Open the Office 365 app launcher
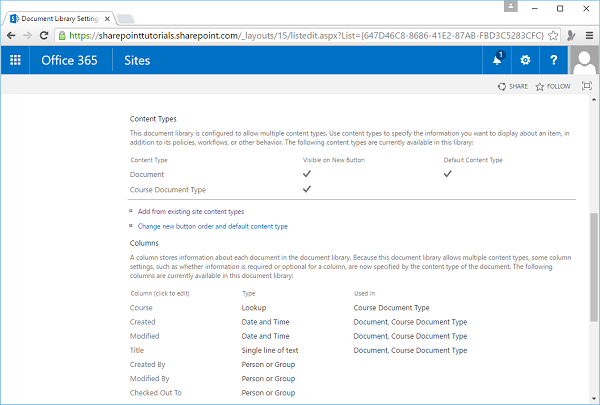The image size is (600, 405). tap(15, 60)
